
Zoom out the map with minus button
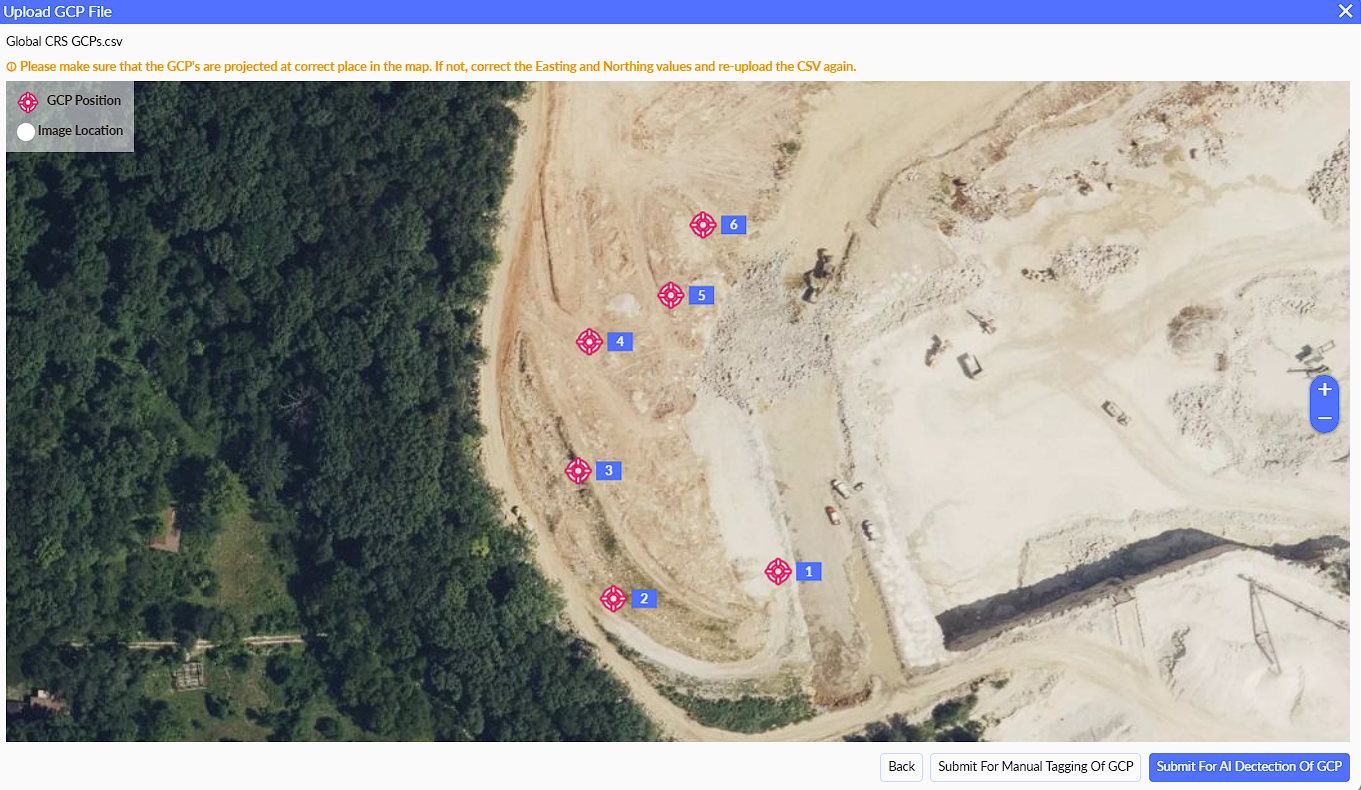[x=1324, y=418]
